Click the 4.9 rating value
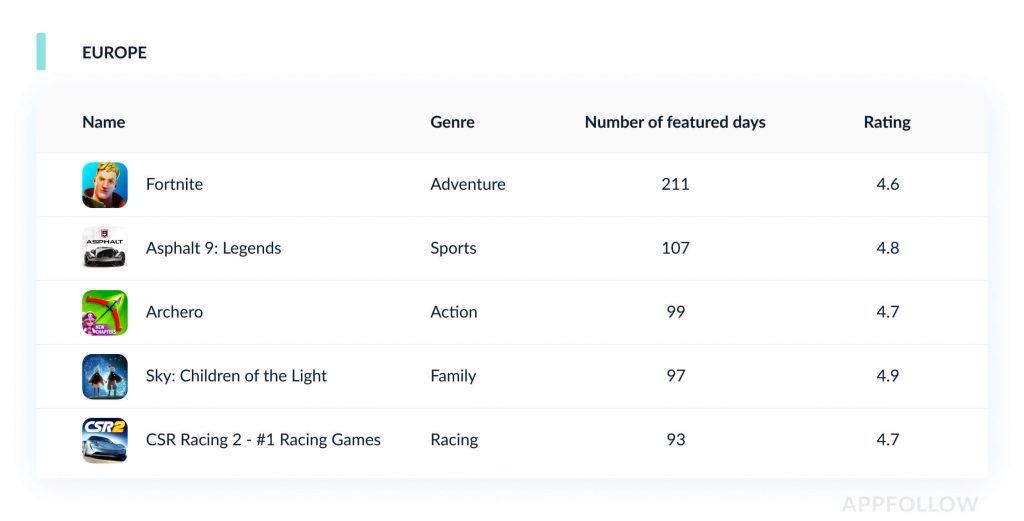The width and height of the screenshot is (1024, 521). coord(887,376)
